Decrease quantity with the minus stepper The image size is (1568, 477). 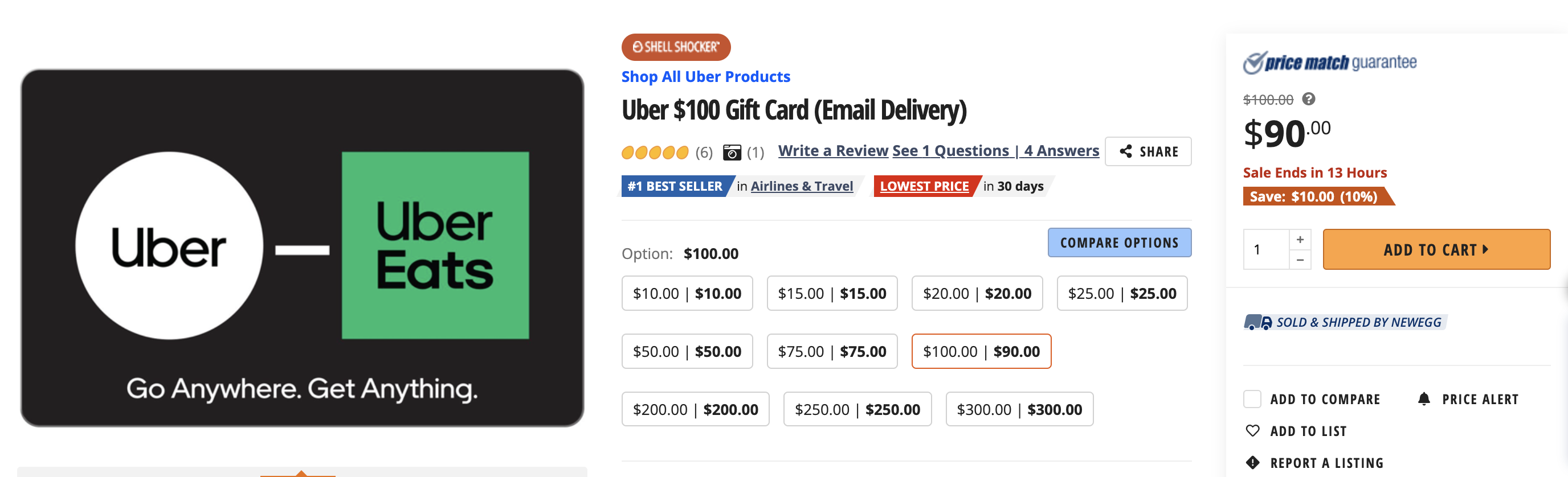coord(1300,260)
